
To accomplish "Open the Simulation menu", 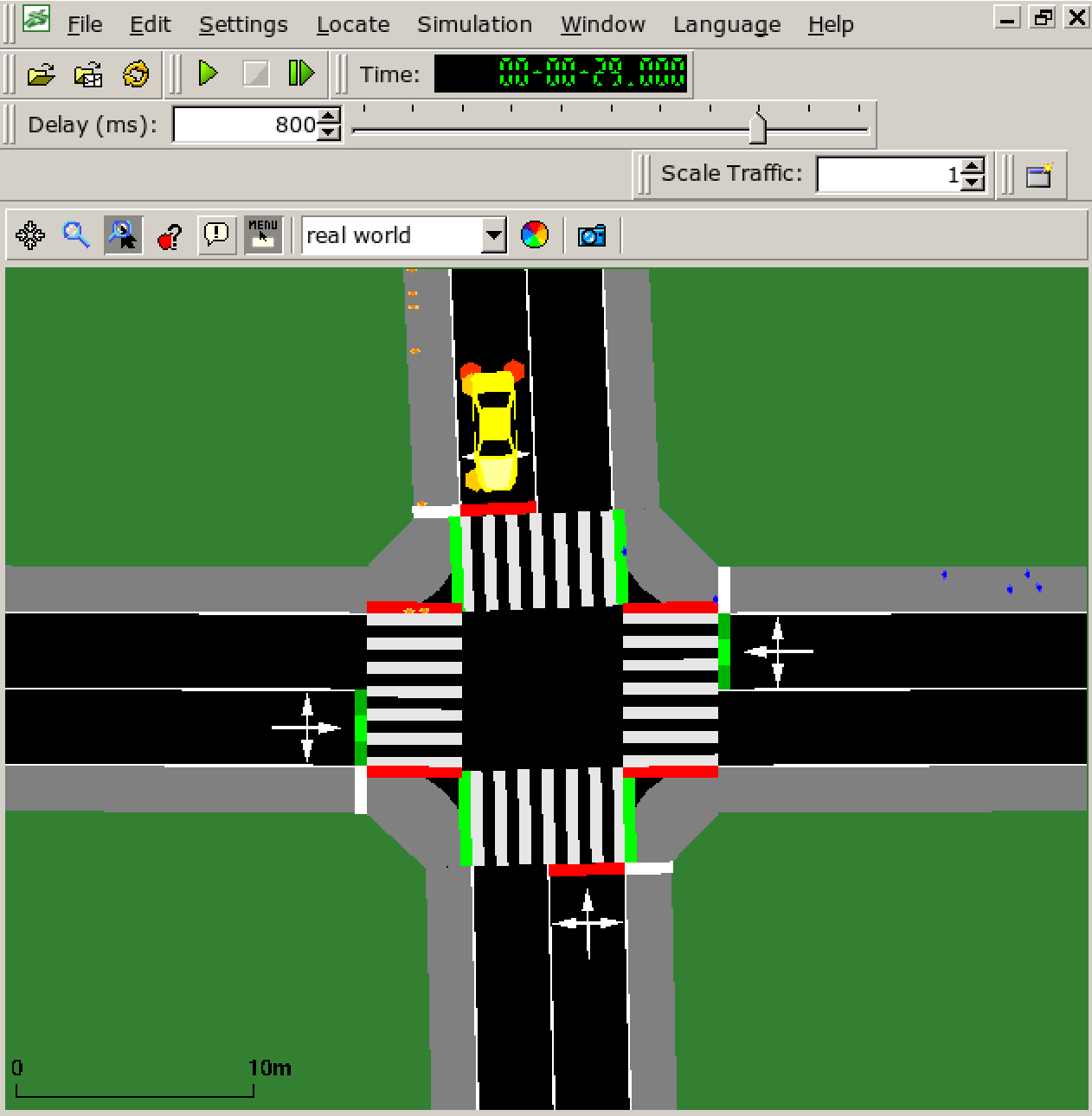I will (474, 24).
